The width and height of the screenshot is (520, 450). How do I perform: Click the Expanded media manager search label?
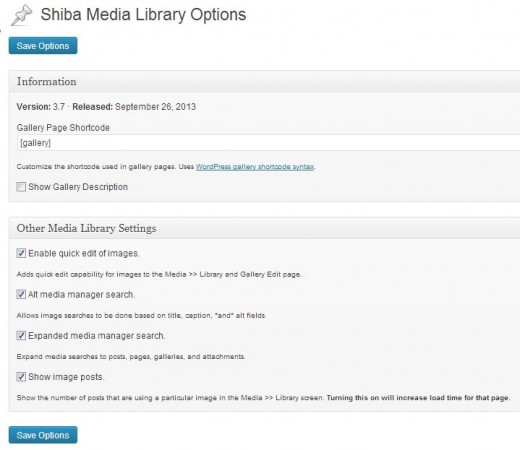click(x=97, y=336)
